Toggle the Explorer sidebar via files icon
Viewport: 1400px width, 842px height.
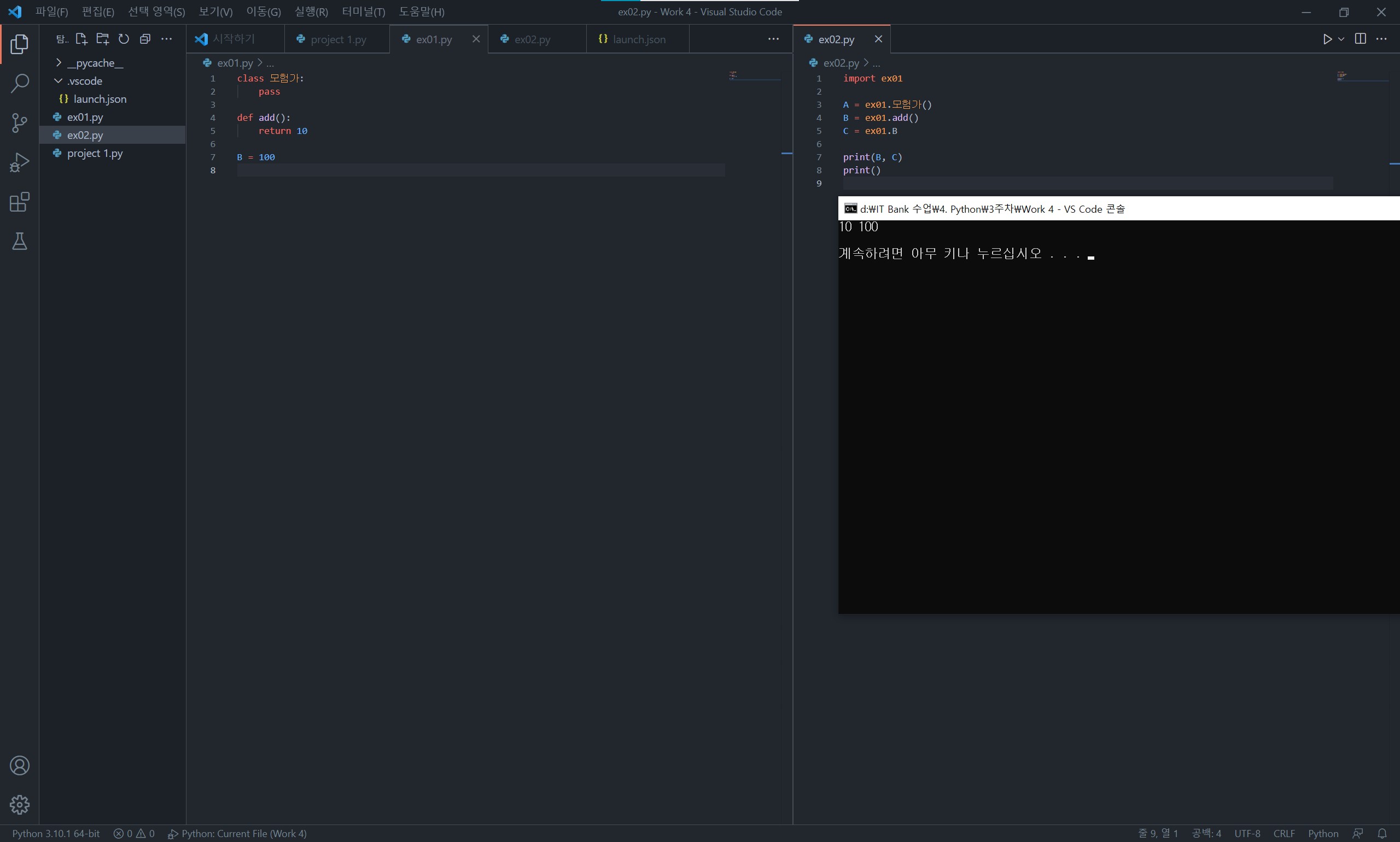[19, 44]
